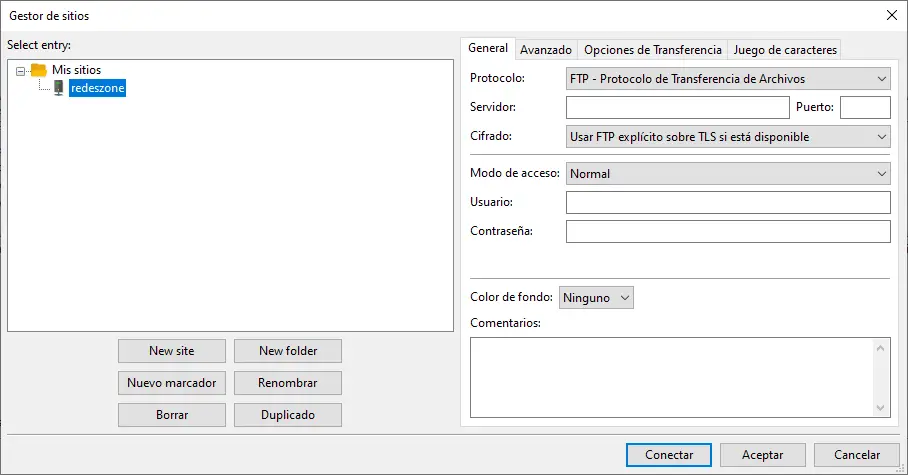
Task: Choose a Color de fondo option
Action: [596, 298]
